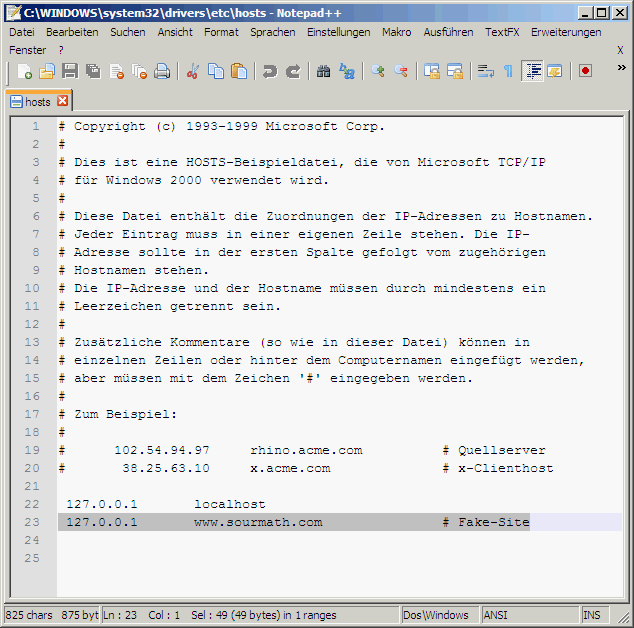Open the TextFX menu
The width and height of the screenshot is (634, 628).
pyautogui.click(x=502, y=32)
